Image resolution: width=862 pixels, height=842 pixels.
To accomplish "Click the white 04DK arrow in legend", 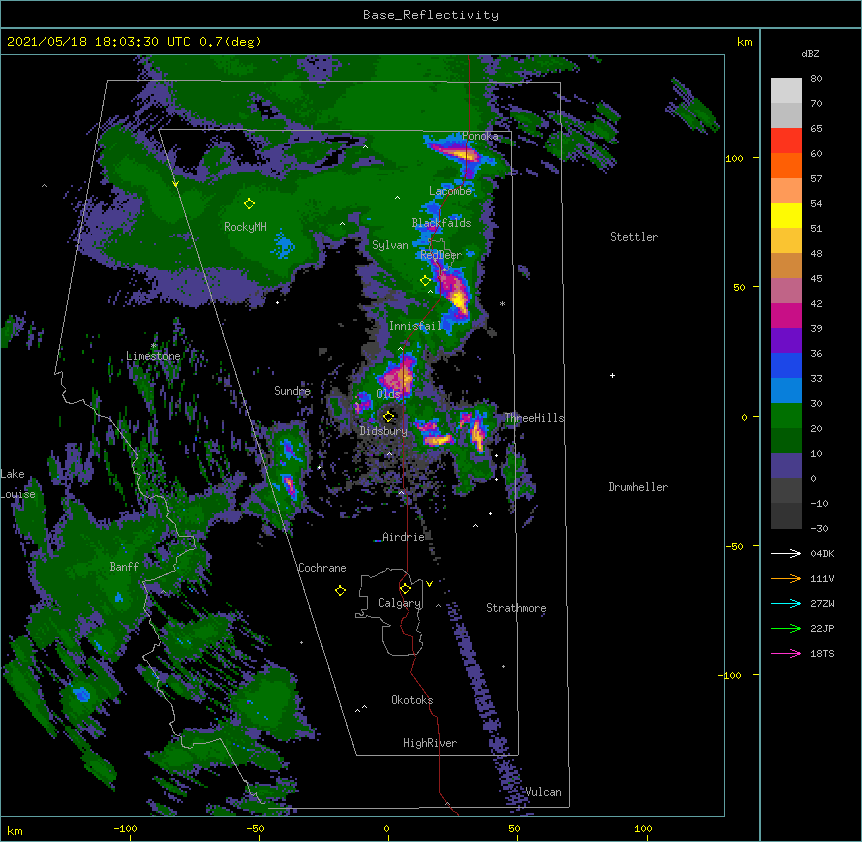I will [x=786, y=553].
